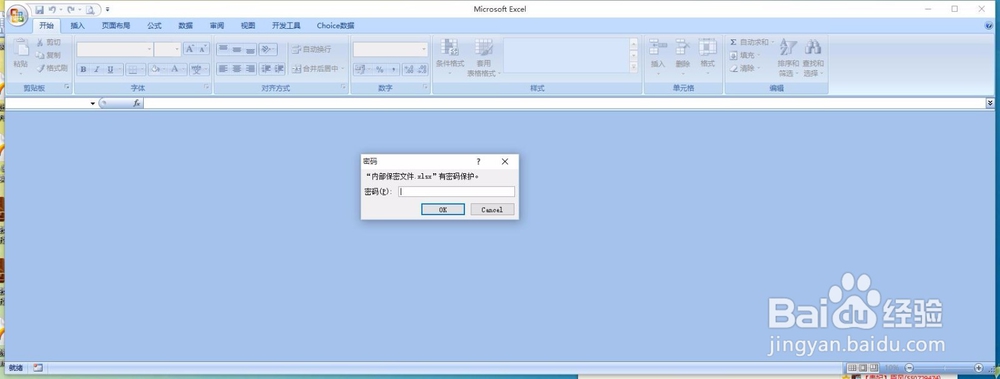
Task: Click the 查找和选择 binoculars button
Action: point(812,57)
